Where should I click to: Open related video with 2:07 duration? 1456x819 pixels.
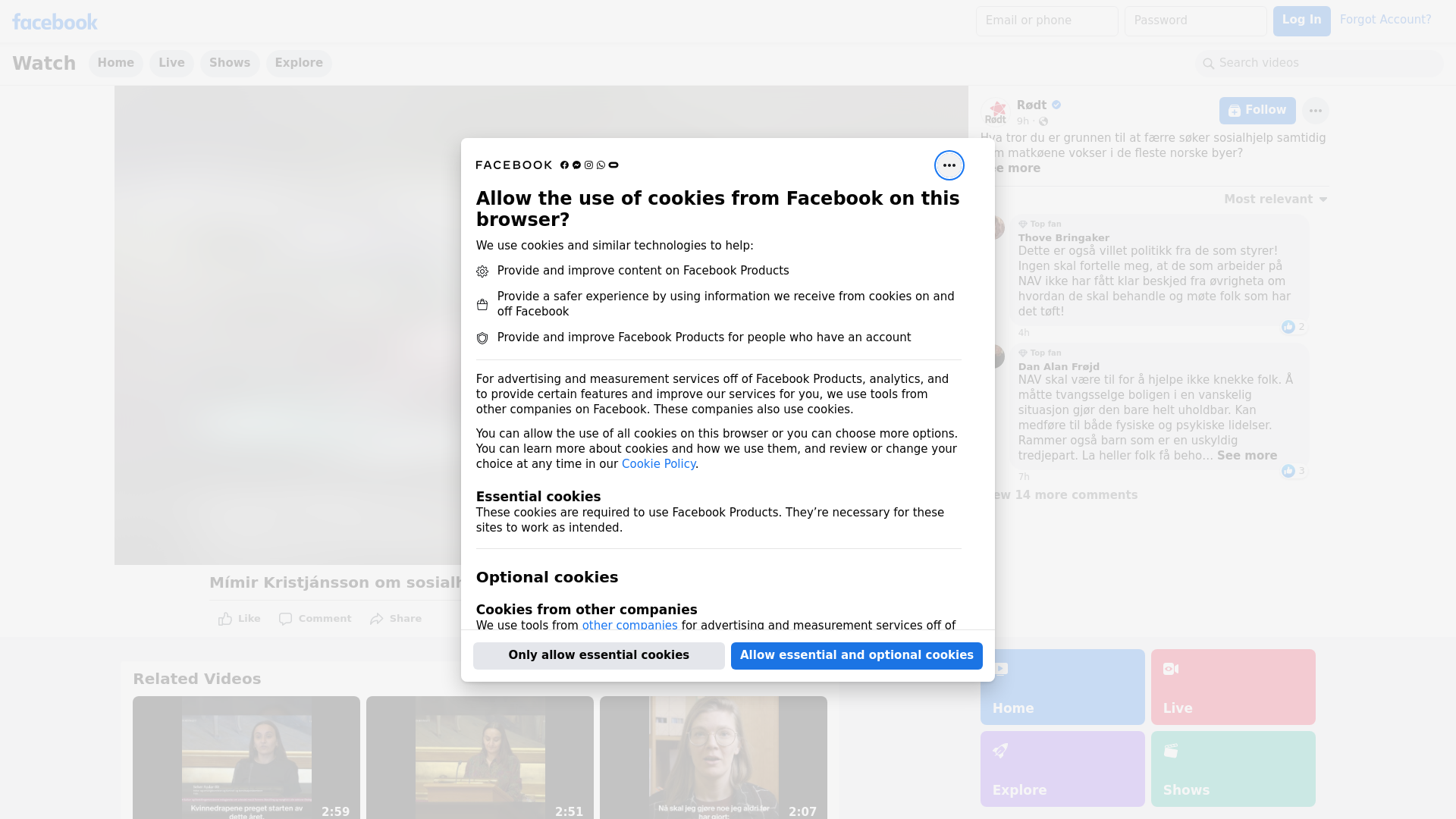coord(714,758)
